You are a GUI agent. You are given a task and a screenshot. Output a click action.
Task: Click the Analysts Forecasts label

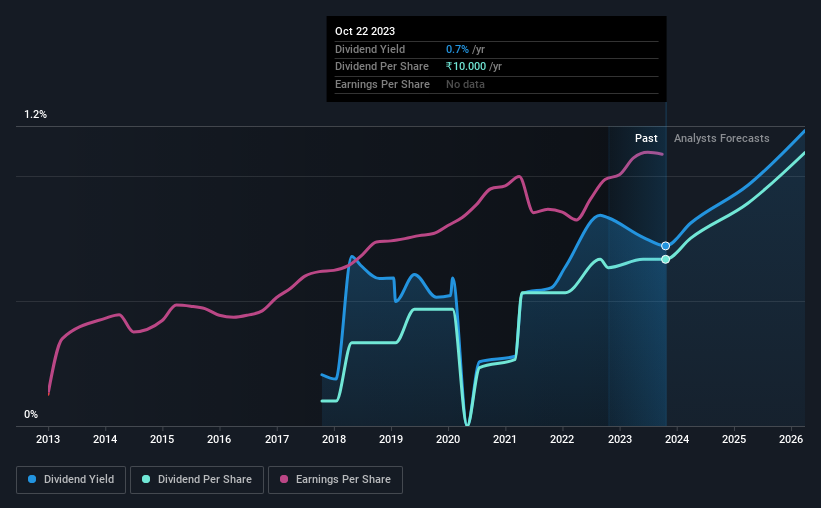tap(722, 138)
